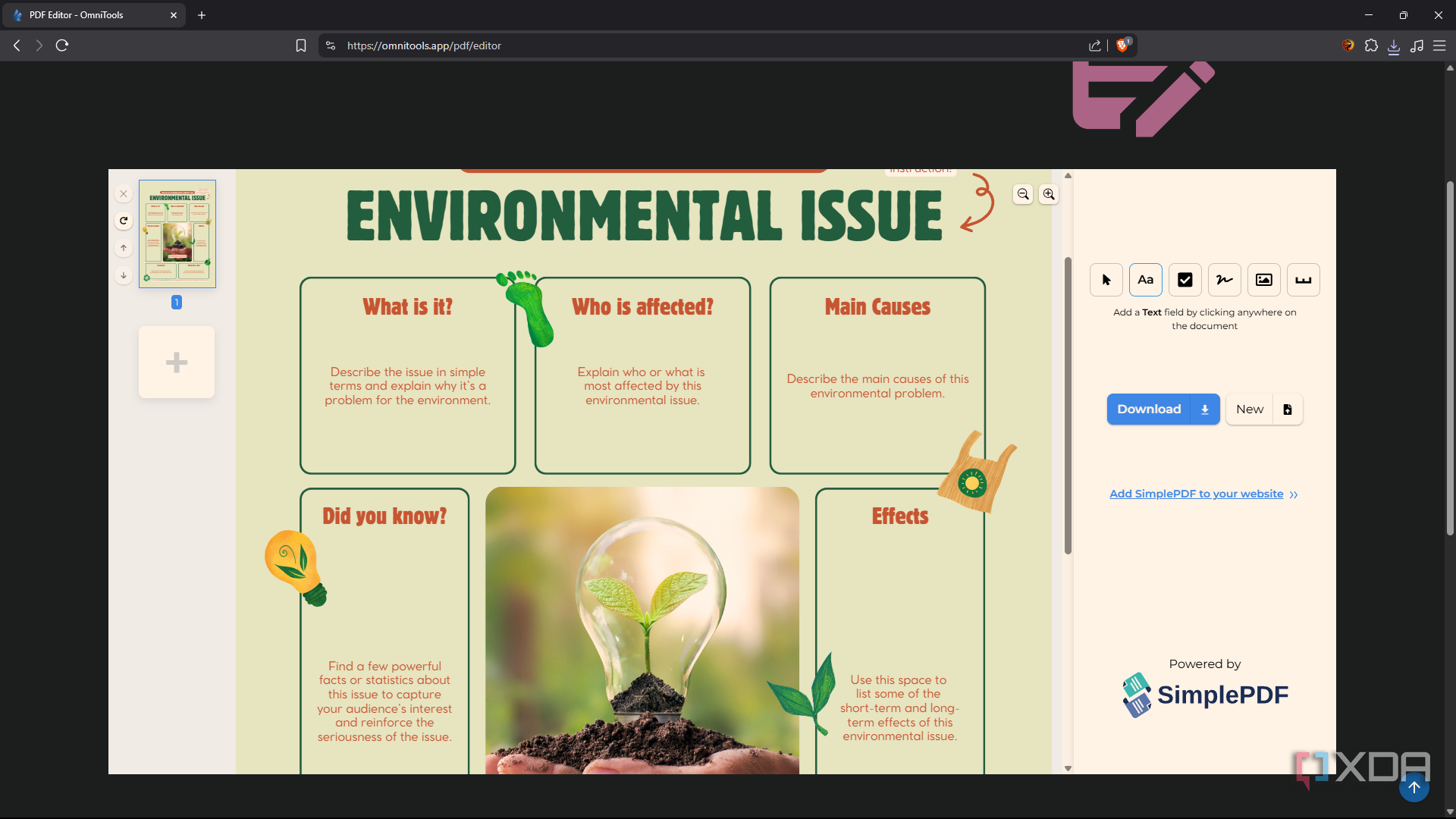1456x819 pixels.
Task: Open the extensions puzzle icon
Action: 1371,45
